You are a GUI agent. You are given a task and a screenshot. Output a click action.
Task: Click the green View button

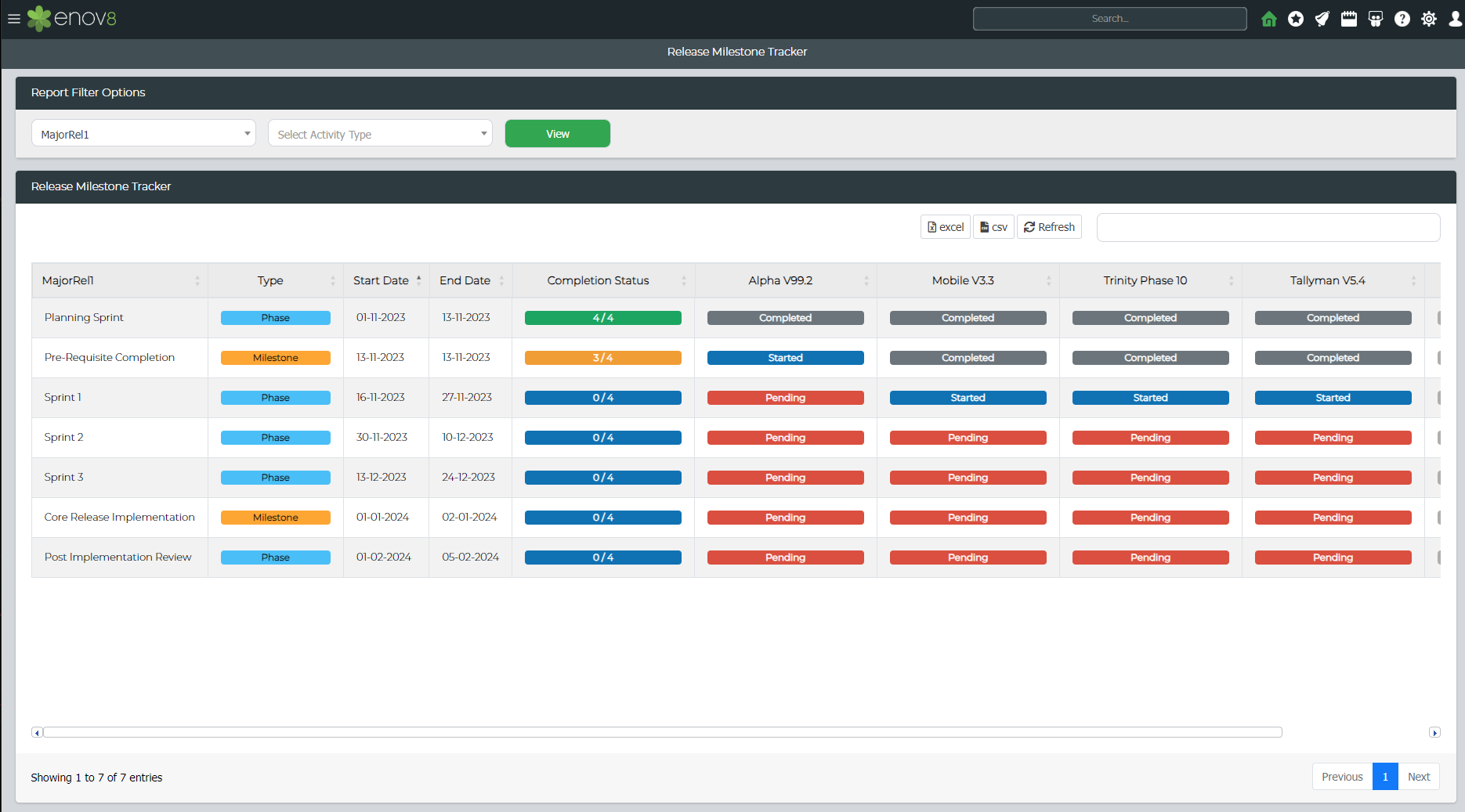coord(558,134)
